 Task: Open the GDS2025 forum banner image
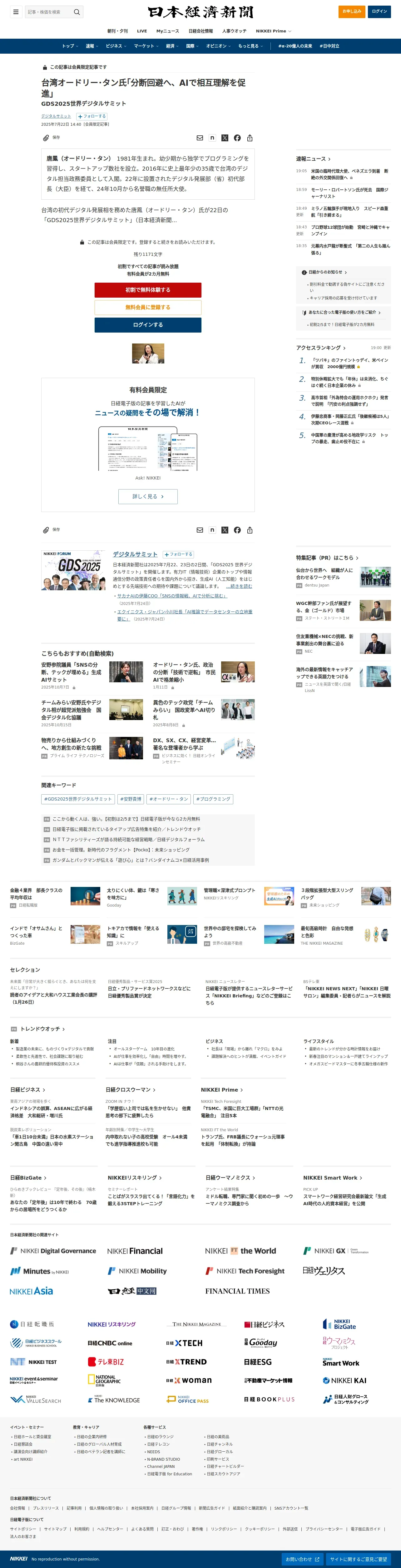(x=73, y=571)
